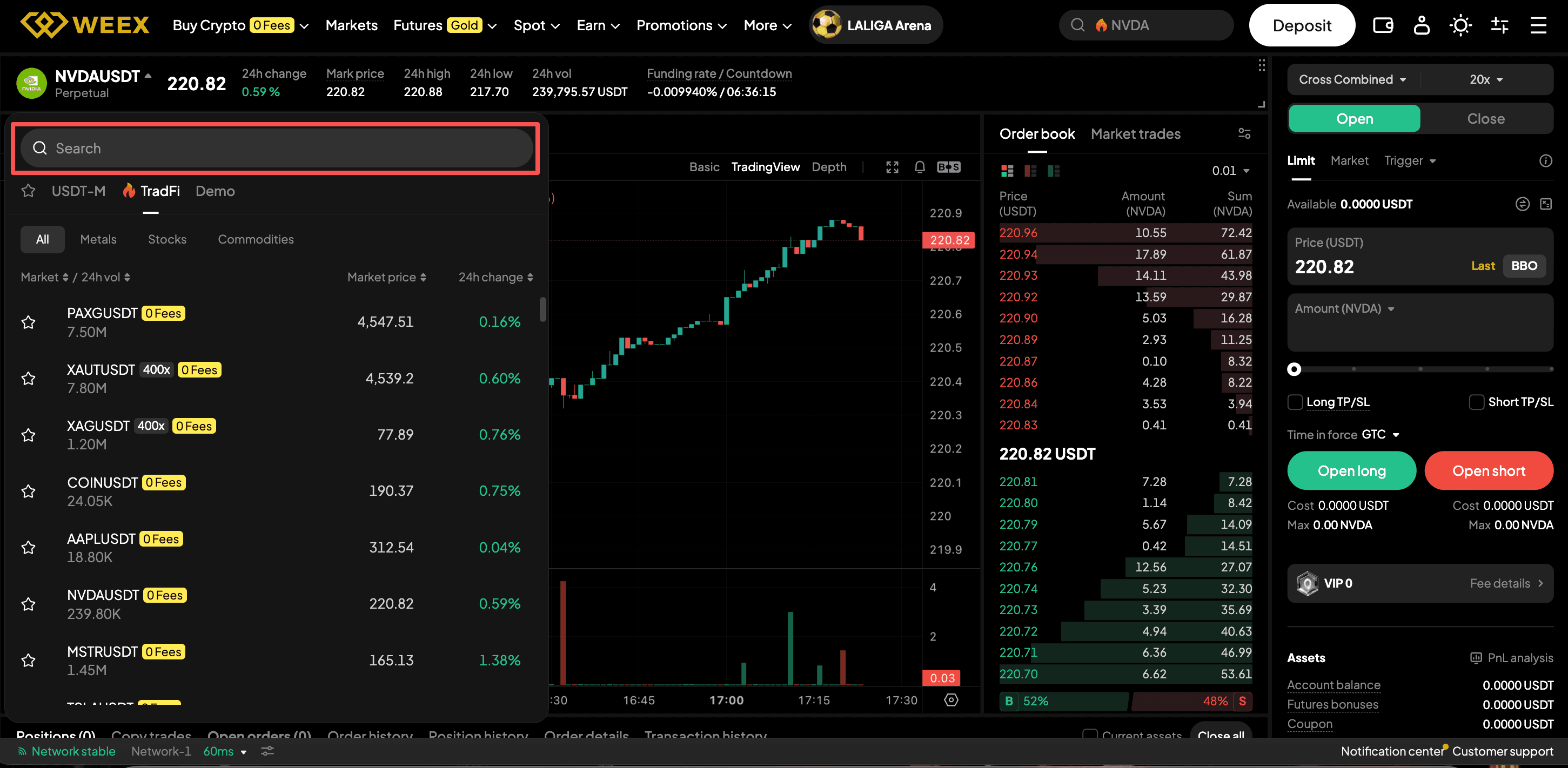This screenshot has width=1568, height=768.
Task: Click the panel drag handle dots icon
Action: 1261,65
